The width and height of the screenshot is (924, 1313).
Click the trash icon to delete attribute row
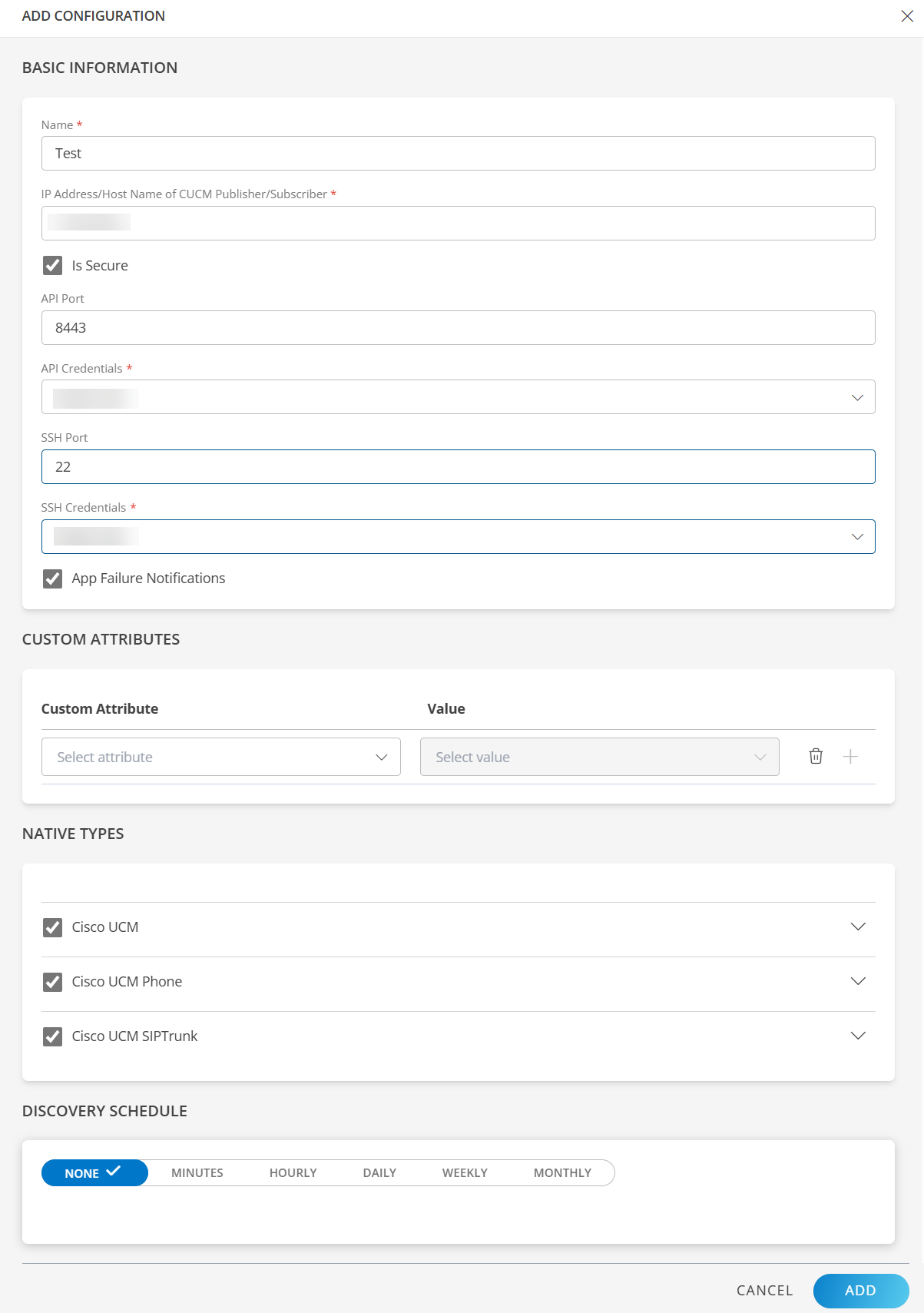(816, 757)
